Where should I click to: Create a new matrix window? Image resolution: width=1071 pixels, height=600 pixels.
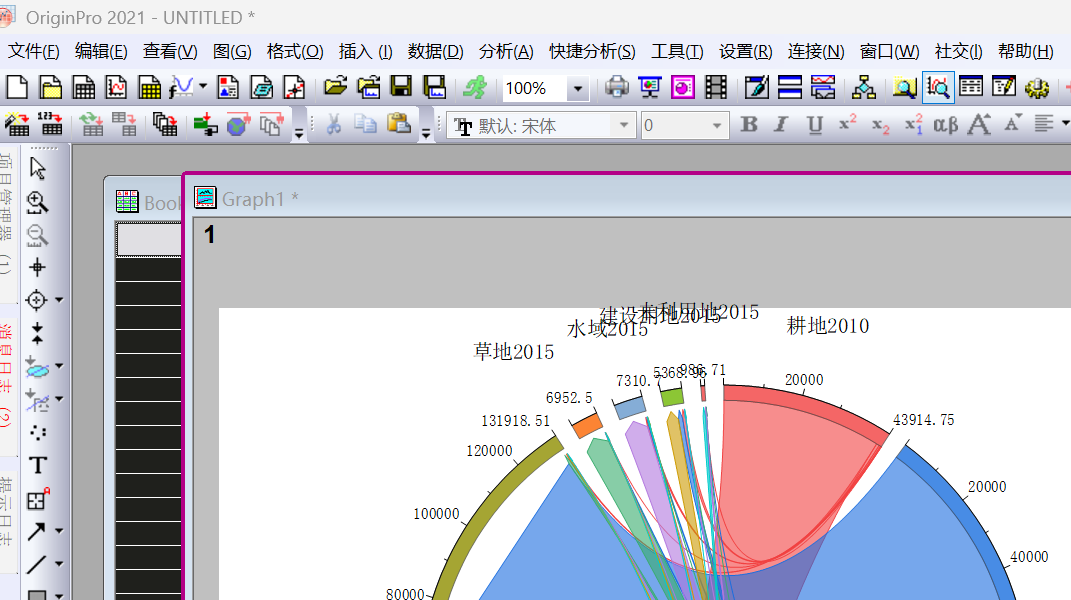pyautogui.click(x=149, y=87)
